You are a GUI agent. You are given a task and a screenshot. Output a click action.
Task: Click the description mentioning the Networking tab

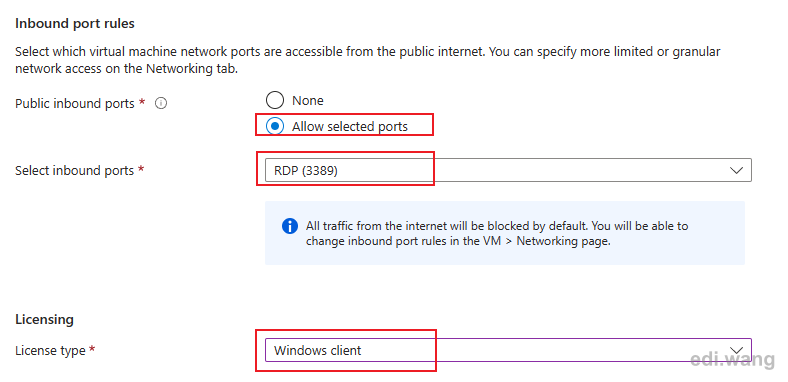(368, 60)
